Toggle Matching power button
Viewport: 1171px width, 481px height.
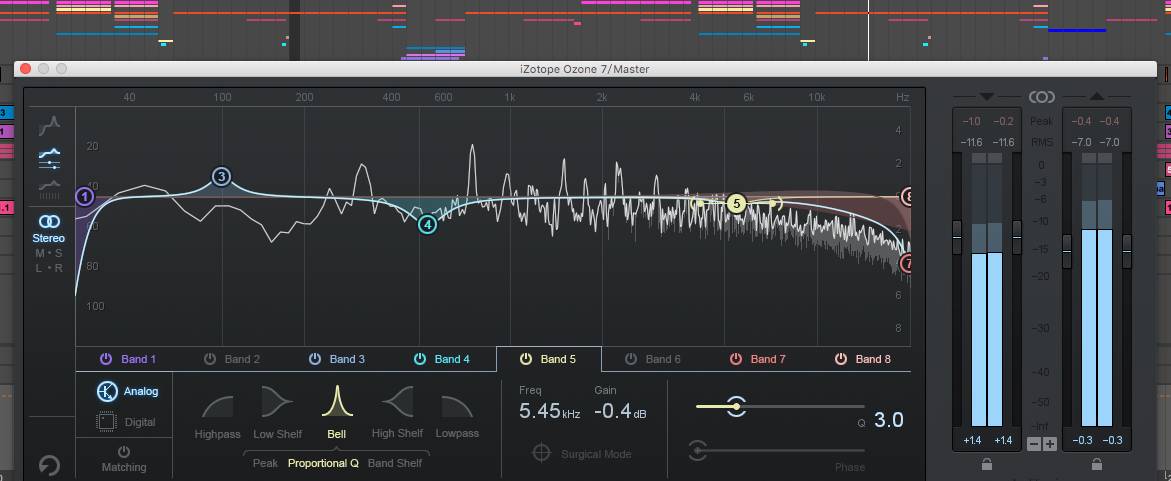click(124, 452)
